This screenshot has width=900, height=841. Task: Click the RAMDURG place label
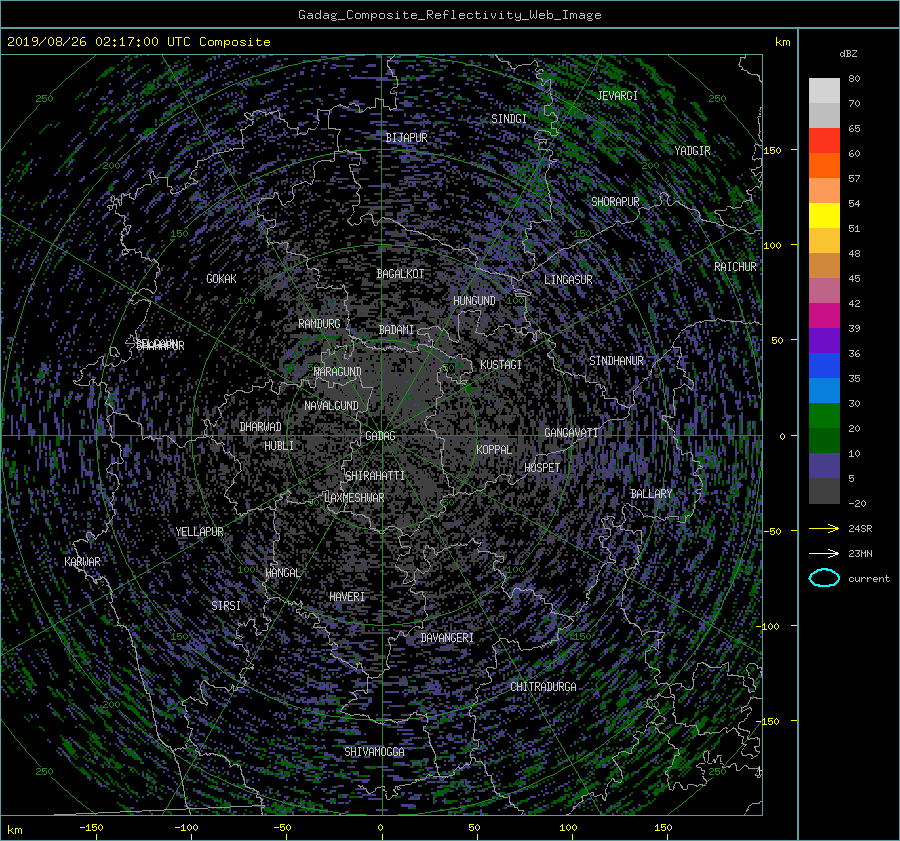tap(319, 324)
